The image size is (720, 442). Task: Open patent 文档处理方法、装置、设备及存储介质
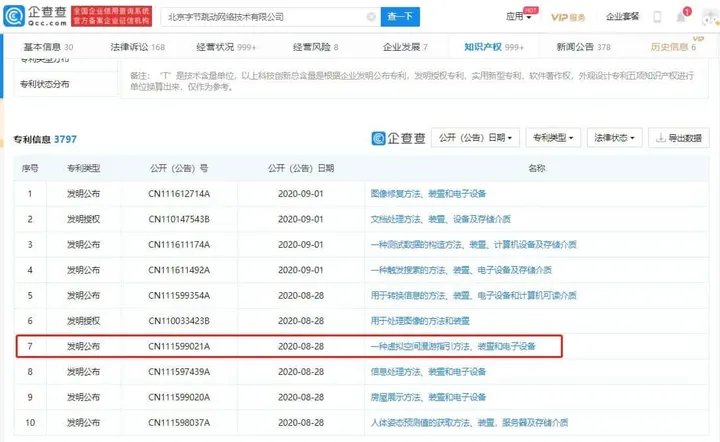coord(440,219)
